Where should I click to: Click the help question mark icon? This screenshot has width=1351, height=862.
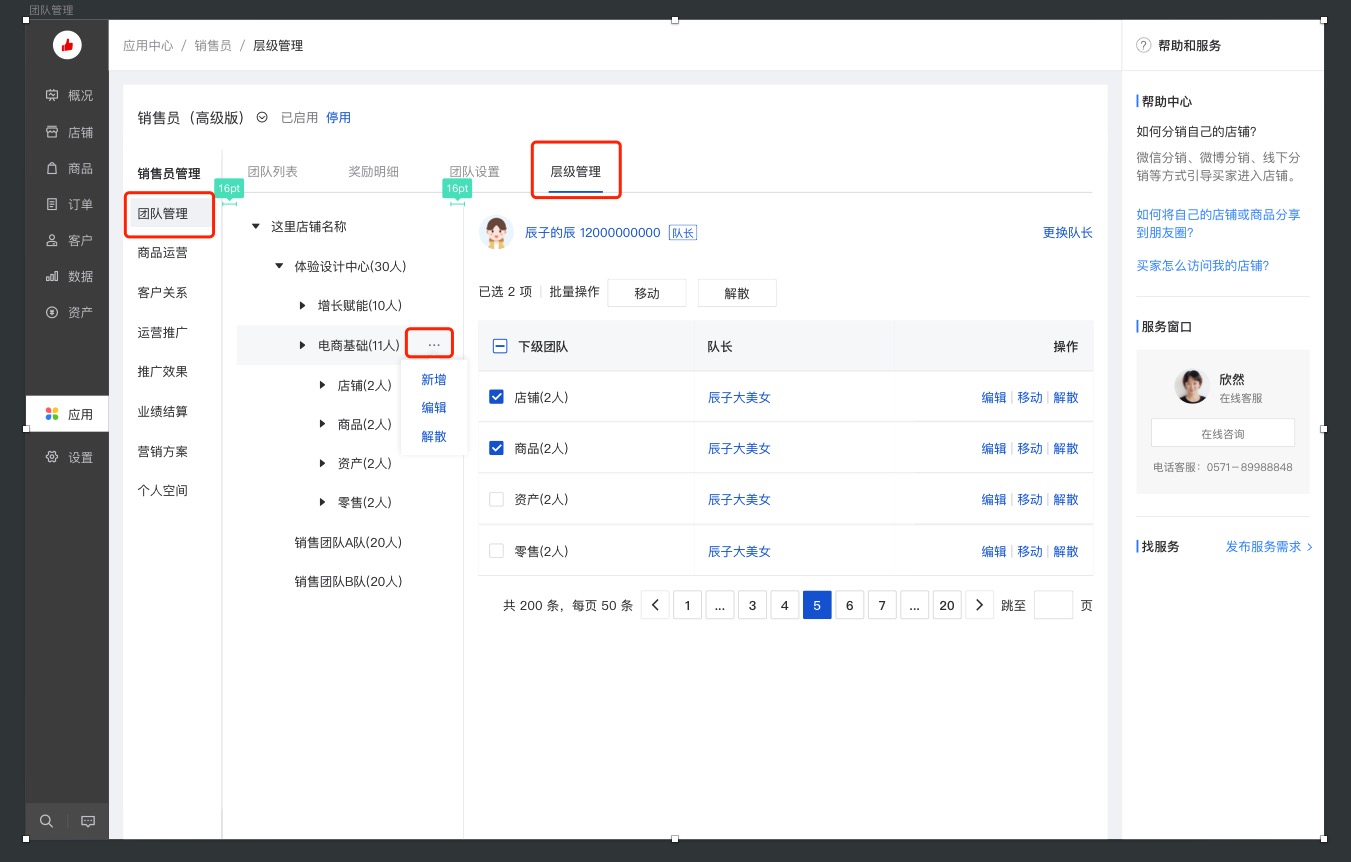click(1144, 46)
